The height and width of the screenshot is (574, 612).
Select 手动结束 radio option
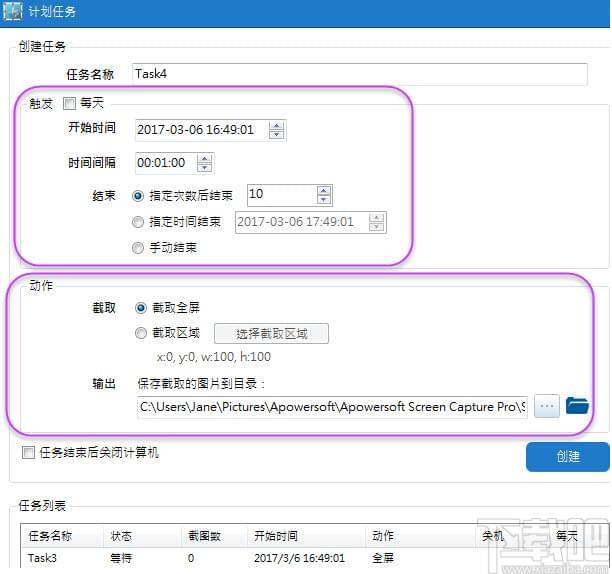138,248
